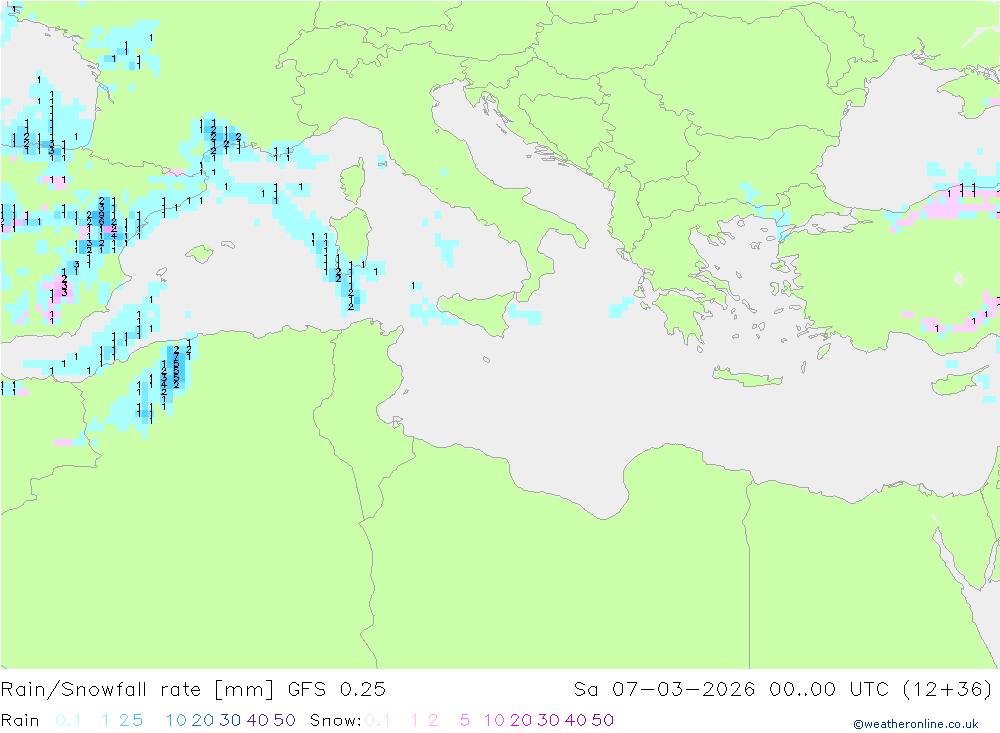1000x733 pixels.
Task: Click the snow legend value 5
Action: 465,720
